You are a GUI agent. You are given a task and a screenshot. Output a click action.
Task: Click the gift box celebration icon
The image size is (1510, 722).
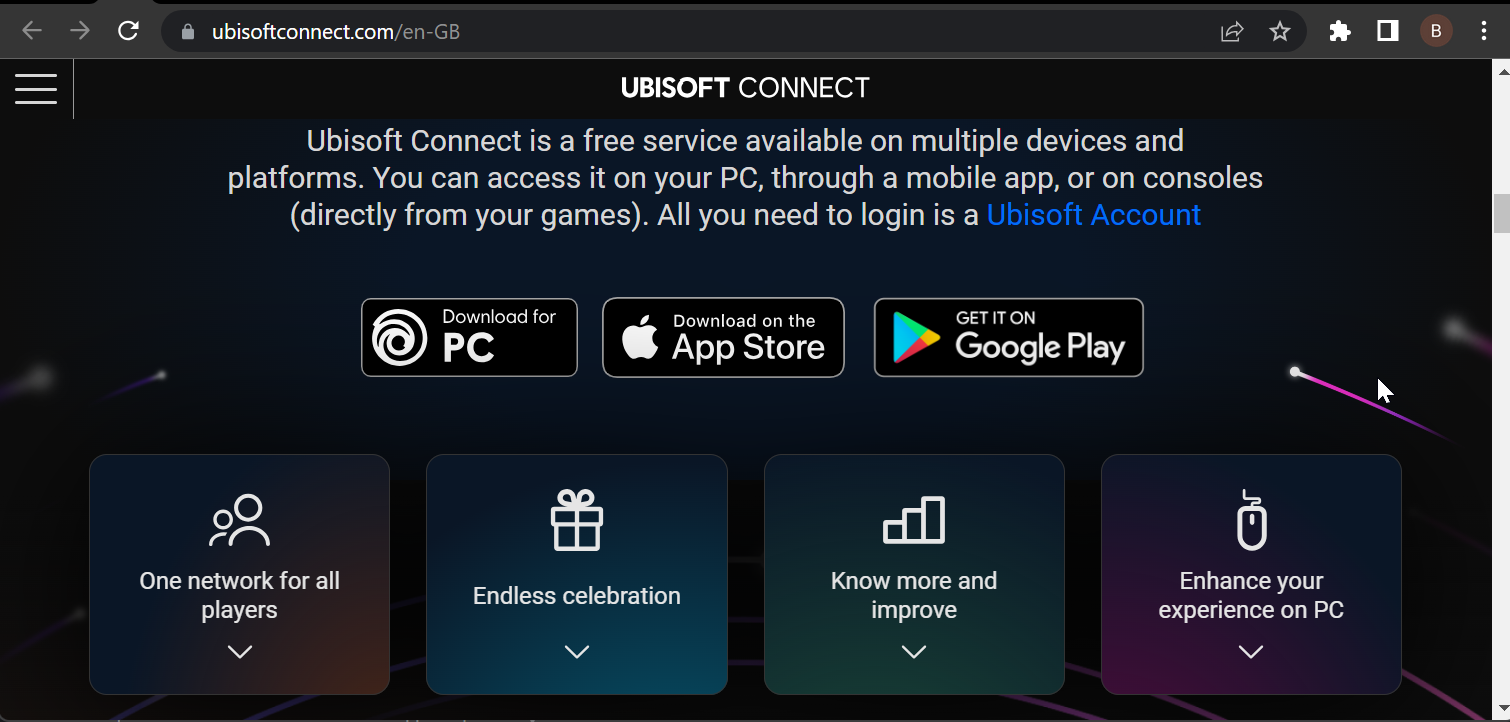577,520
